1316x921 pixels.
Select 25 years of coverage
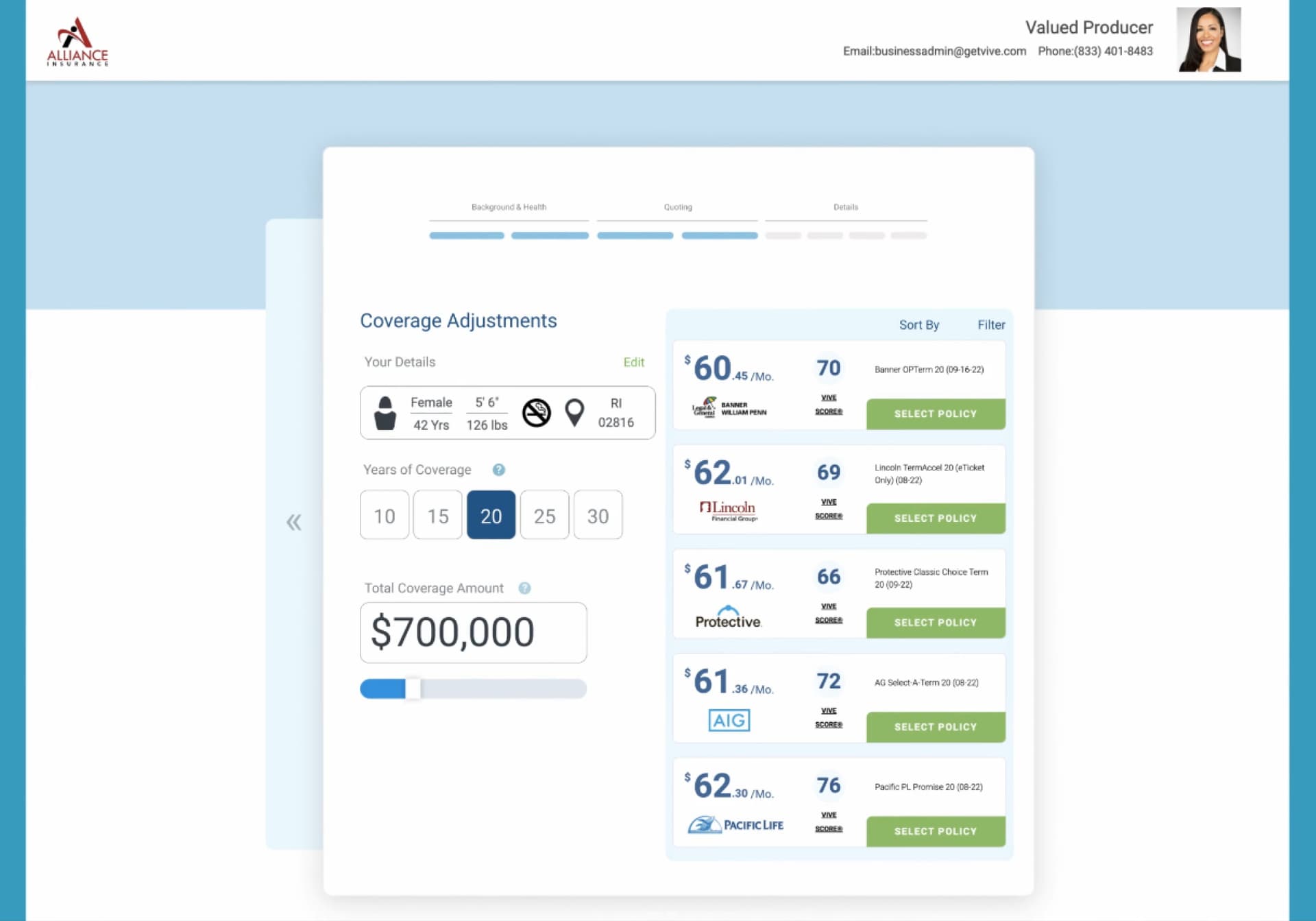click(544, 515)
